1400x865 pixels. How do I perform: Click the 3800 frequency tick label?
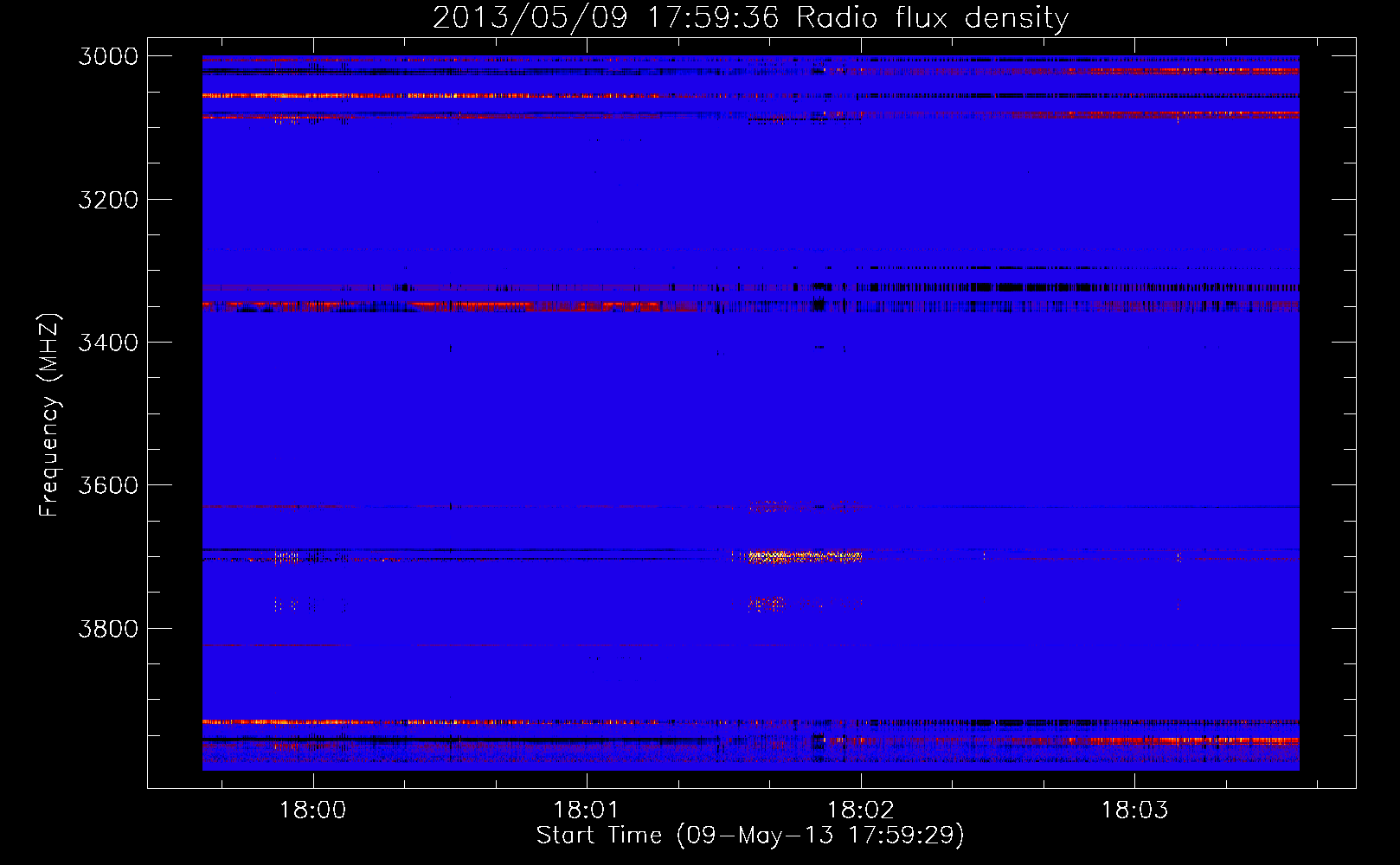click(x=108, y=628)
